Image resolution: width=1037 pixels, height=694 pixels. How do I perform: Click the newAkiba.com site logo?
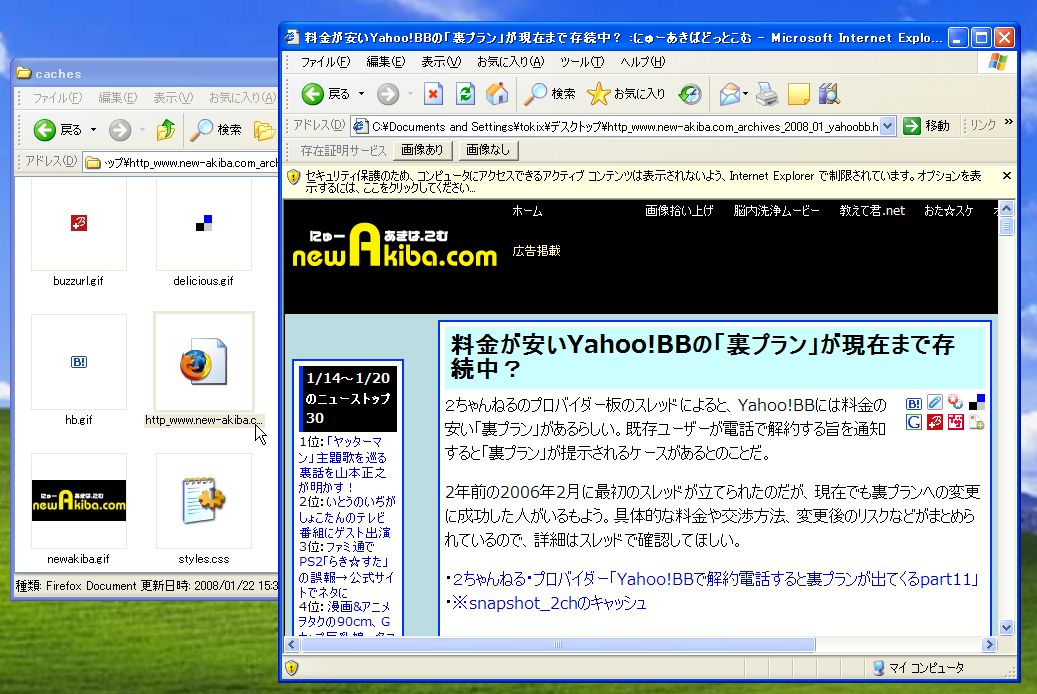tap(394, 246)
